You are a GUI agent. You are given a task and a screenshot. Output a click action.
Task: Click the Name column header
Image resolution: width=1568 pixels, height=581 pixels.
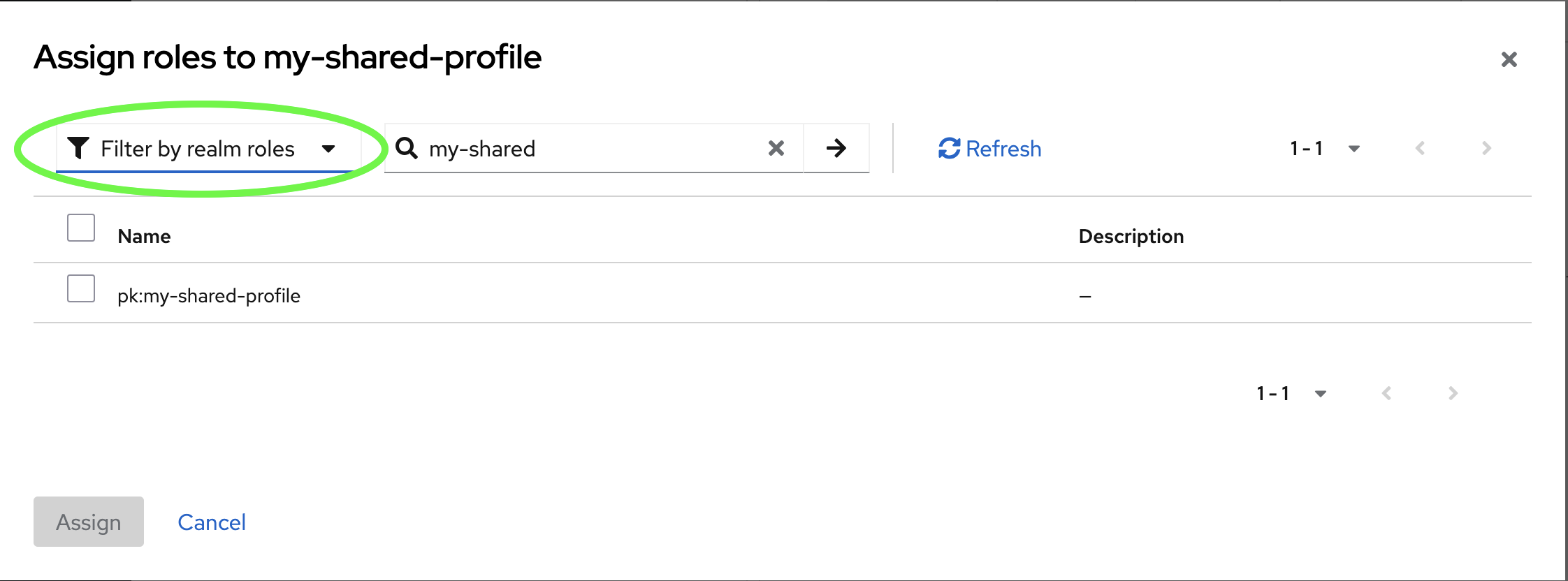tap(144, 235)
